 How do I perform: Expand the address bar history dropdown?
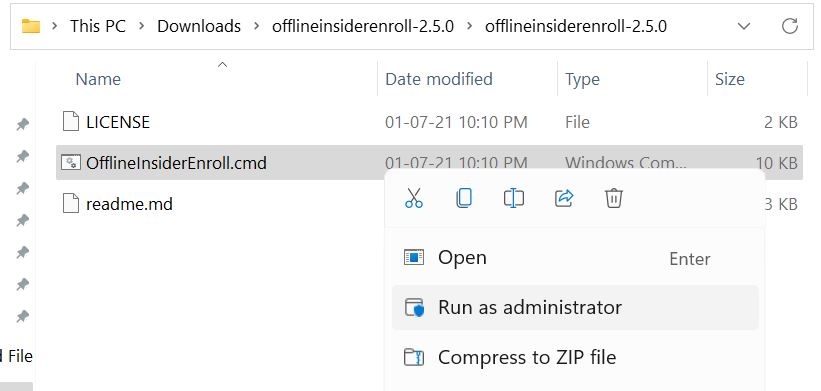744,26
